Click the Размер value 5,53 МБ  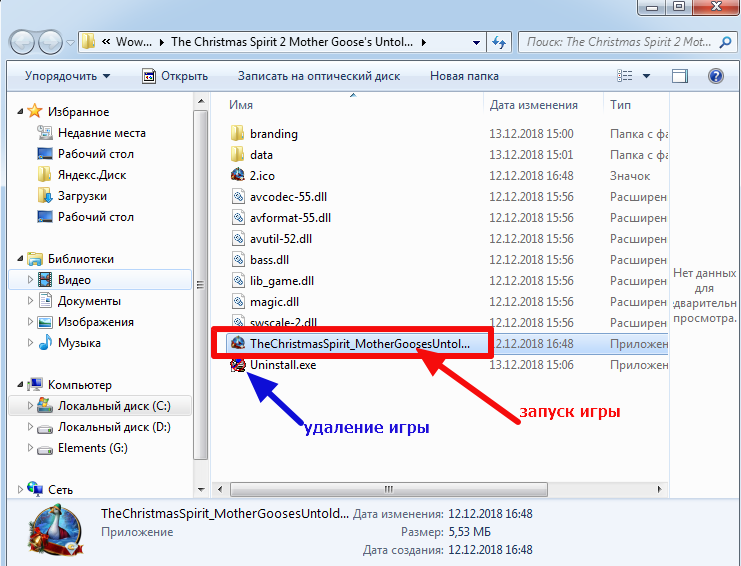pyautogui.click(x=469, y=532)
